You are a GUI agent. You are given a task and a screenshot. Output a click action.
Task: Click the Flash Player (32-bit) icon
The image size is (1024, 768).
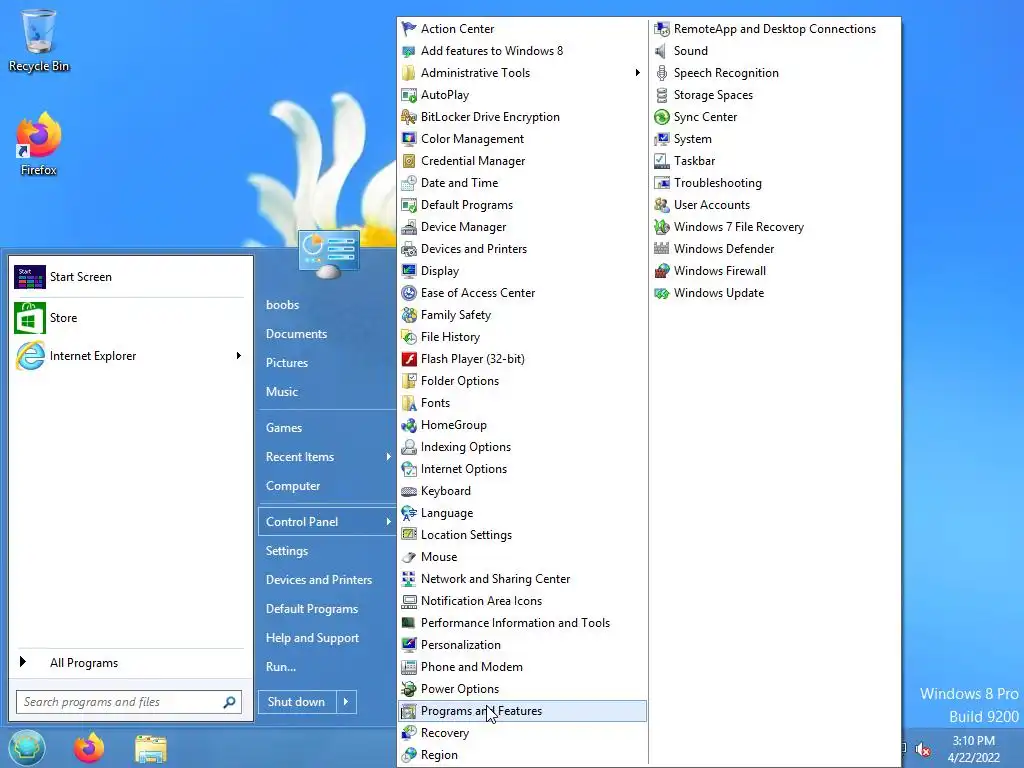click(409, 359)
